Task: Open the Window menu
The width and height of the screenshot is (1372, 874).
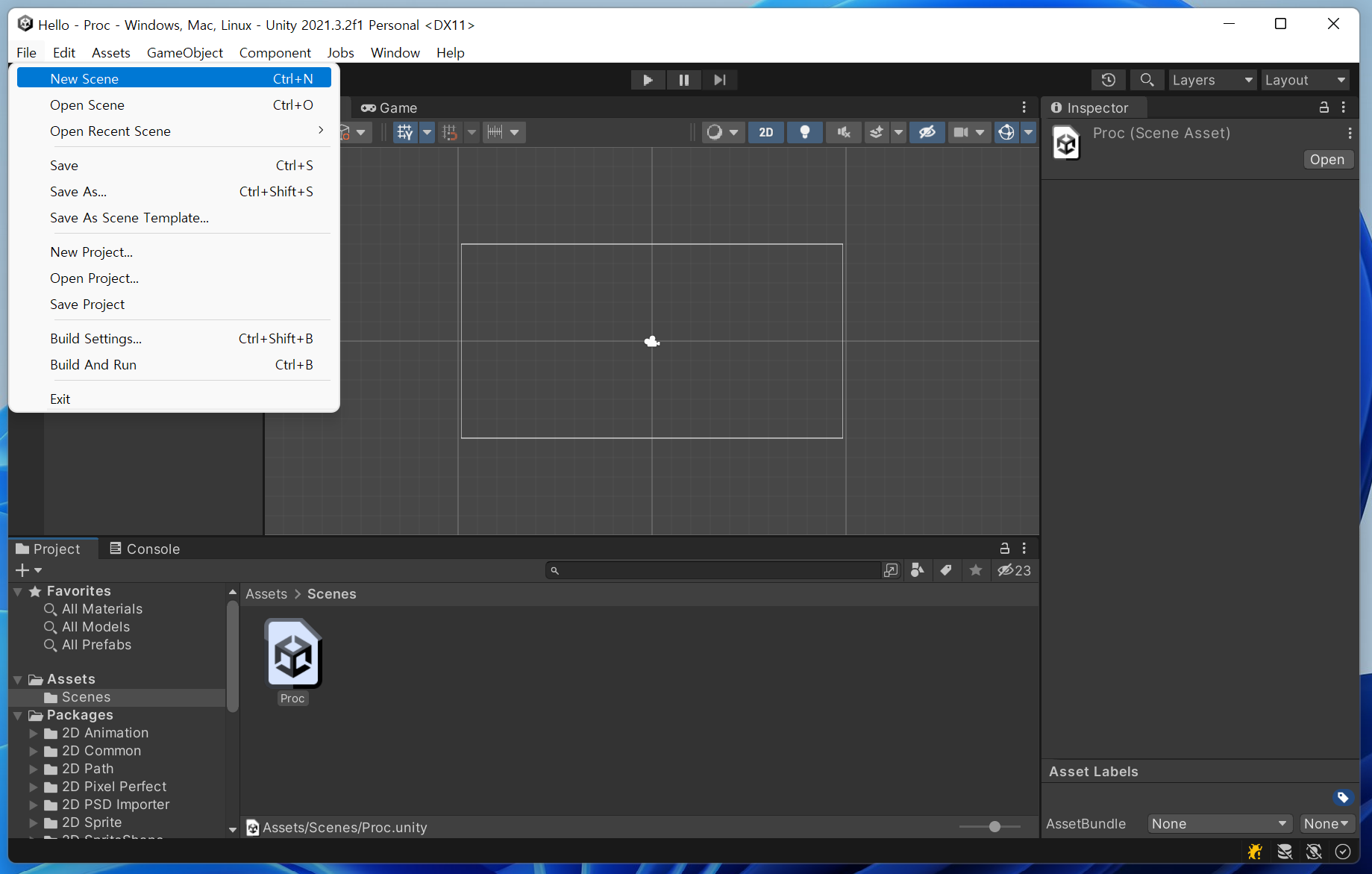Action: coord(395,52)
